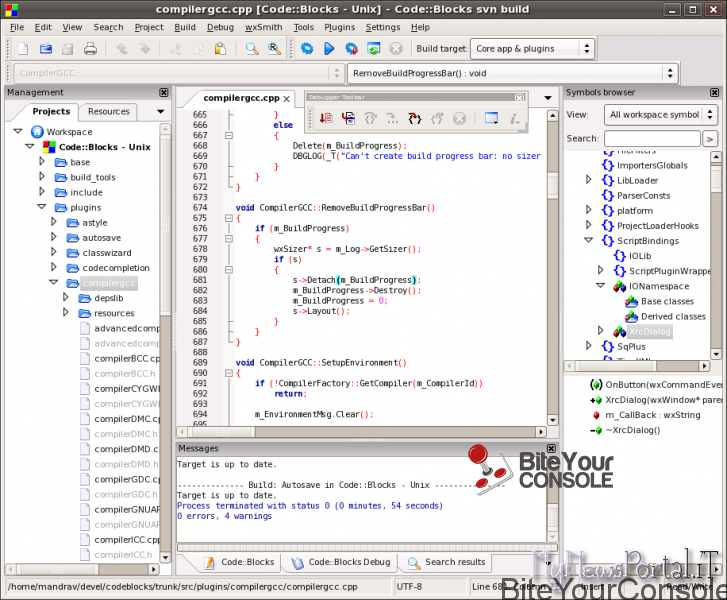Click the Open file folder icon

(45, 49)
